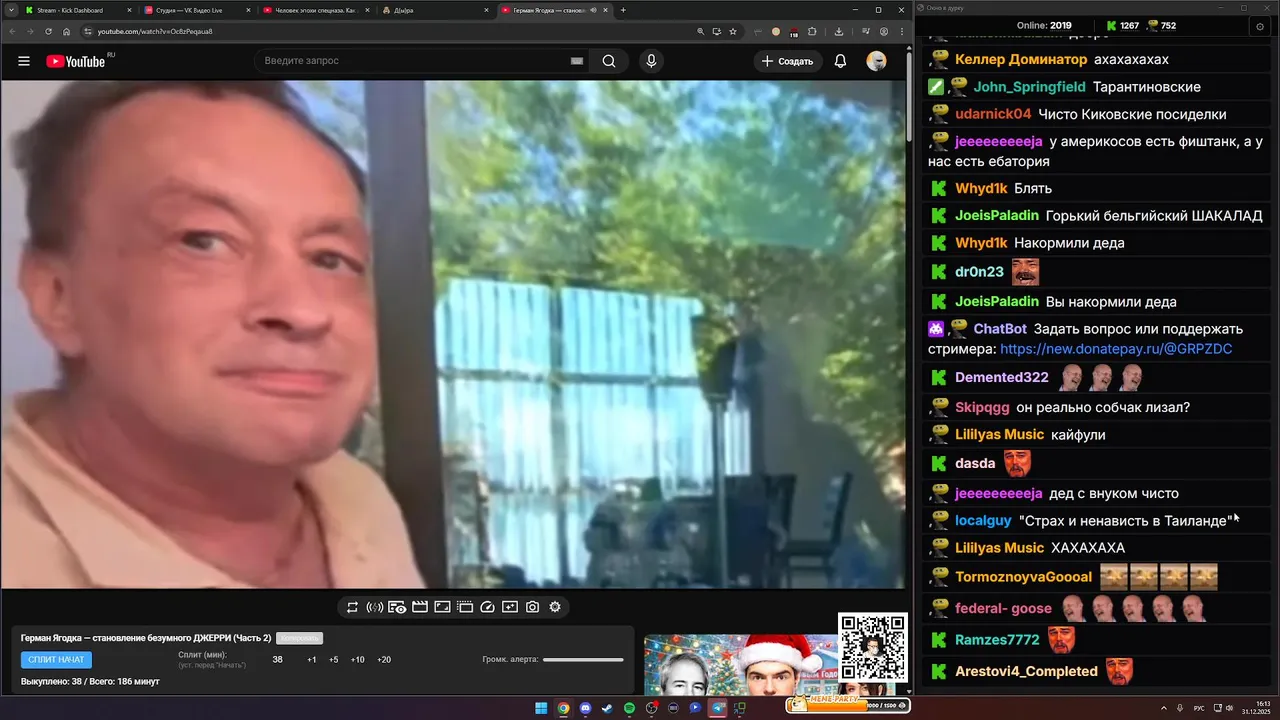This screenshot has height=720, width=1280.
Task: Switch to Студия — VK Видео Live tab
Action: 195,10
